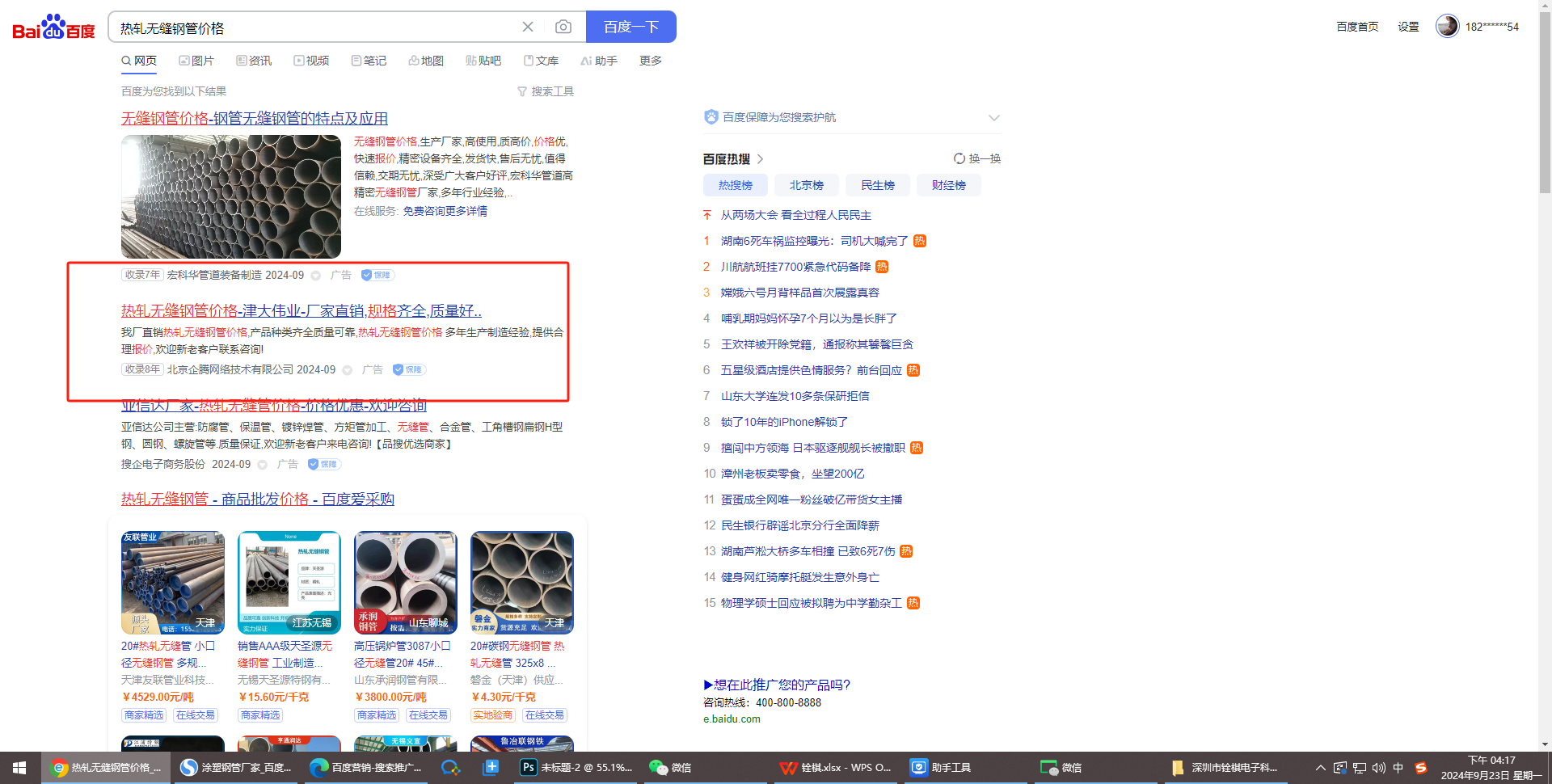The height and width of the screenshot is (784, 1552).
Task: Switch to the 资讯 tab
Action: click(254, 61)
